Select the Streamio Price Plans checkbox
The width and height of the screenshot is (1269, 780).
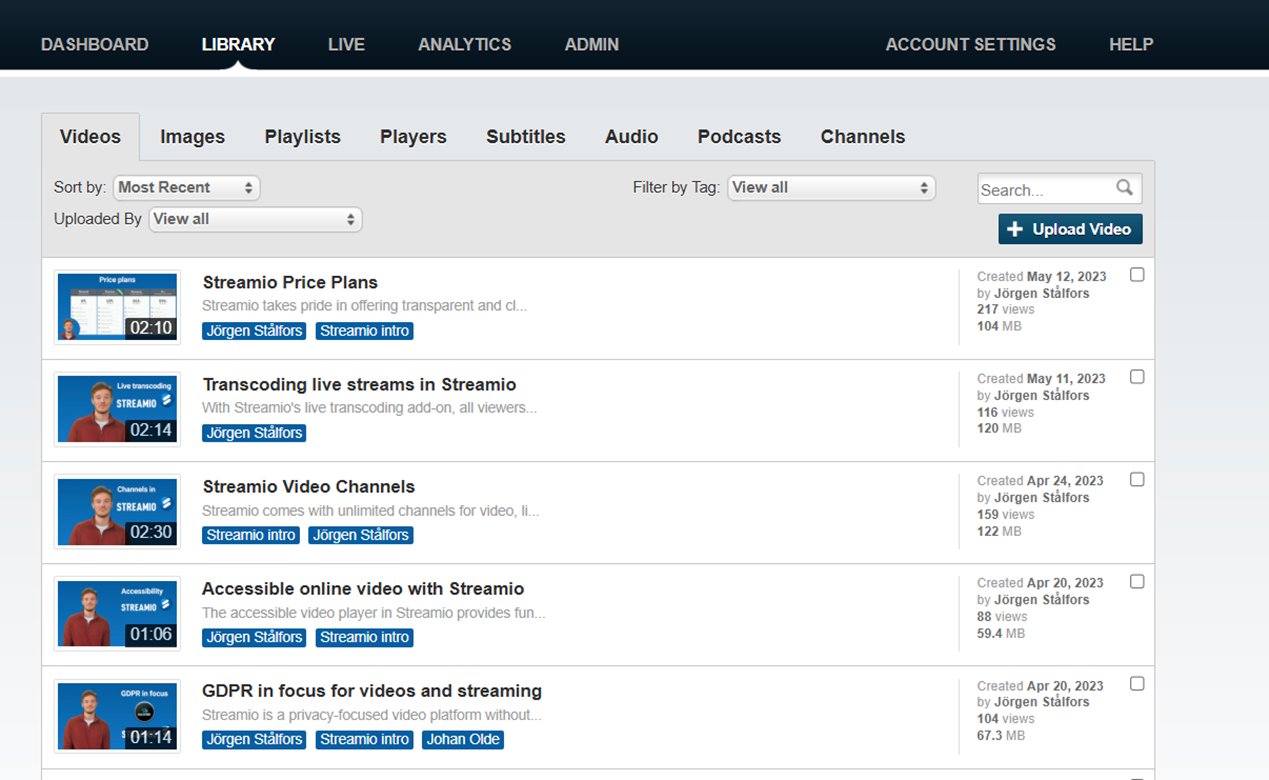[1137, 275]
